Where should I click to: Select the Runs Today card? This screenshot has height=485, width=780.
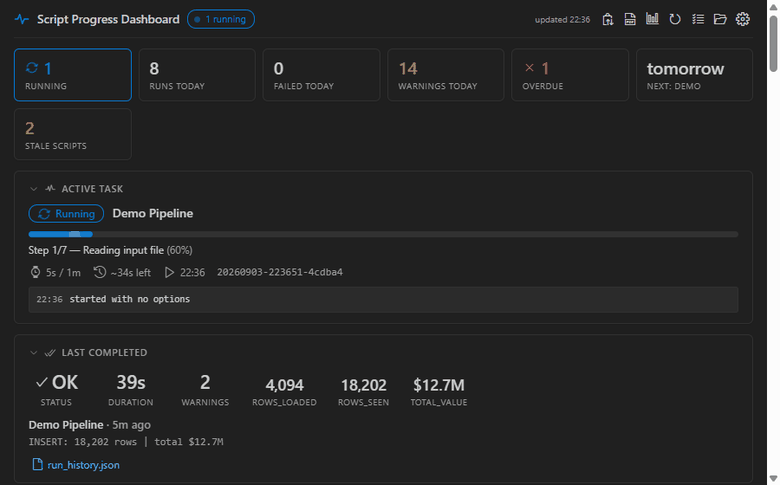point(197,75)
